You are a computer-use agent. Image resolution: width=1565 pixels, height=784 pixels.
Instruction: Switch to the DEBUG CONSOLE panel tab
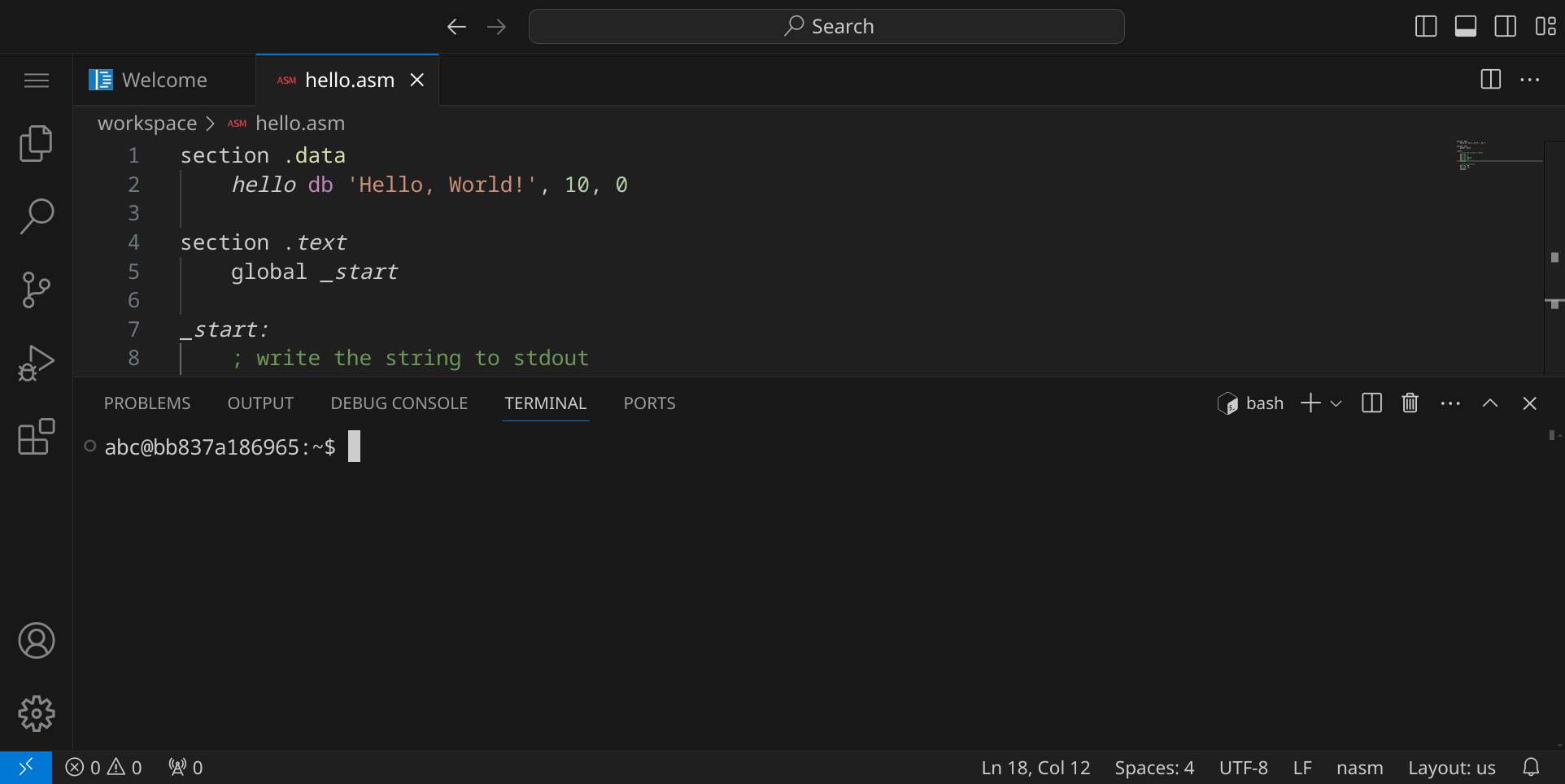coord(399,403)
